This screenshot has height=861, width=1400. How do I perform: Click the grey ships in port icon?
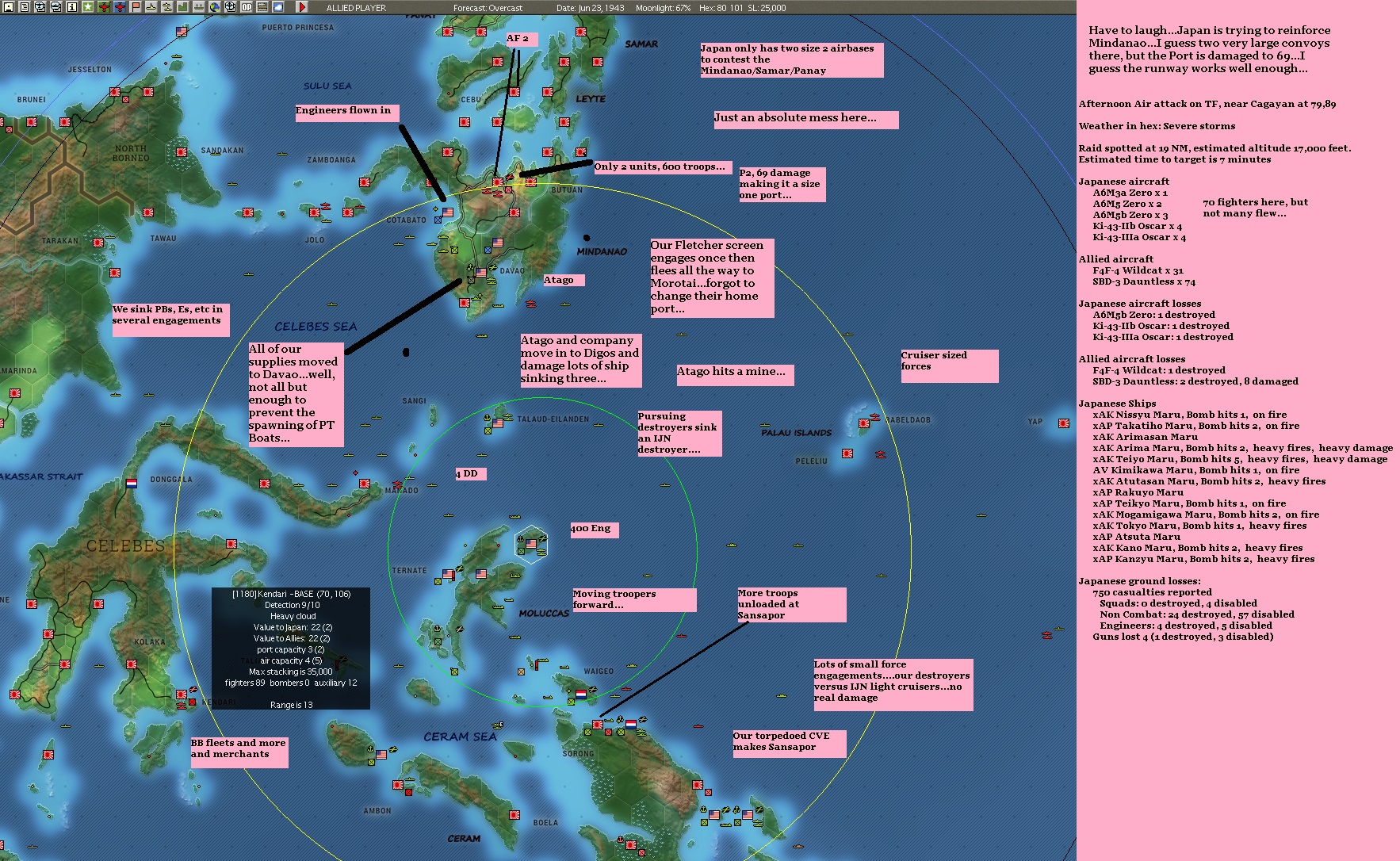(x=199, y=7)
